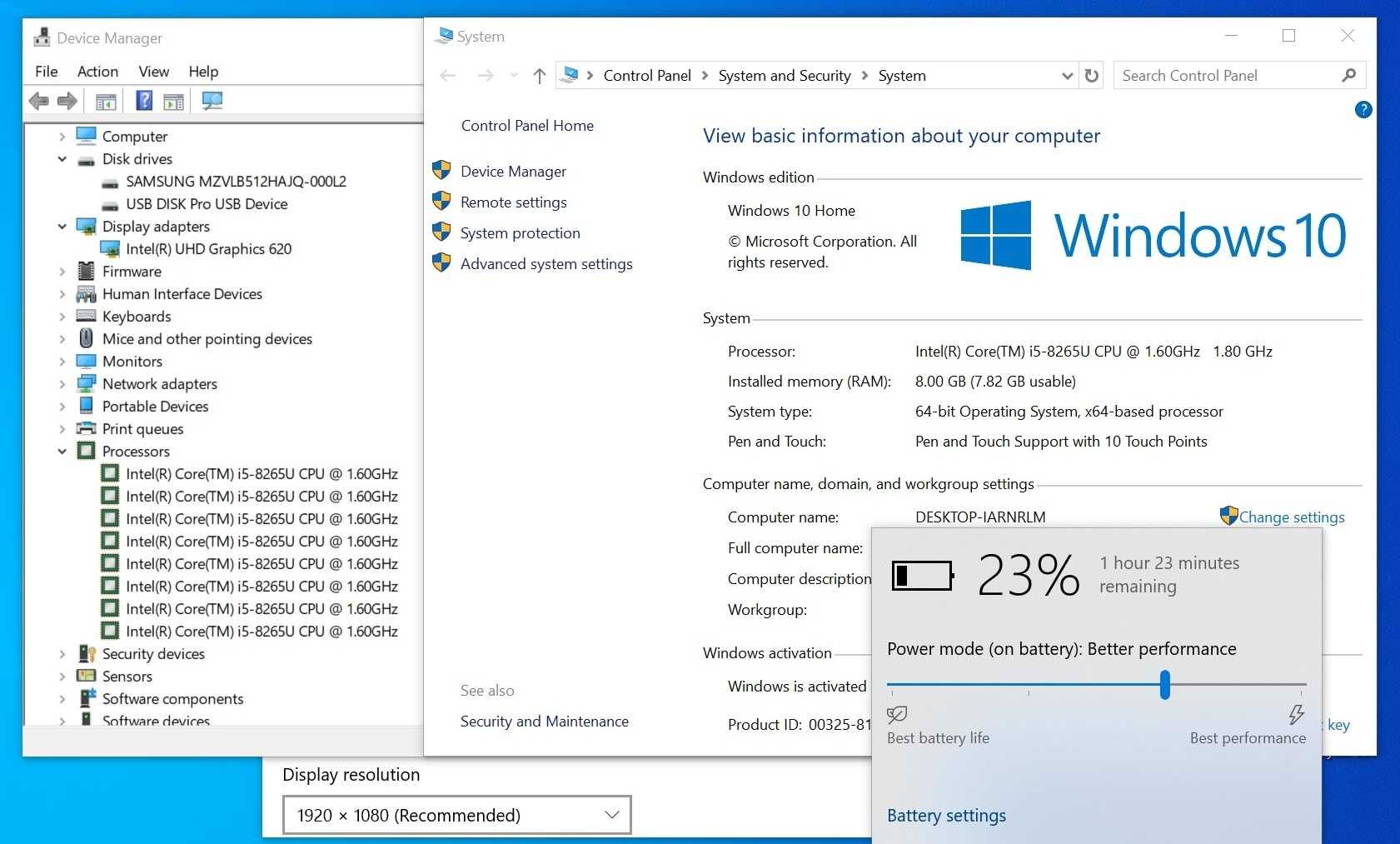This screenshot has height=844, width=1400.
Task: Click the lightning Best performance icon
Action: click(1296, 714)
